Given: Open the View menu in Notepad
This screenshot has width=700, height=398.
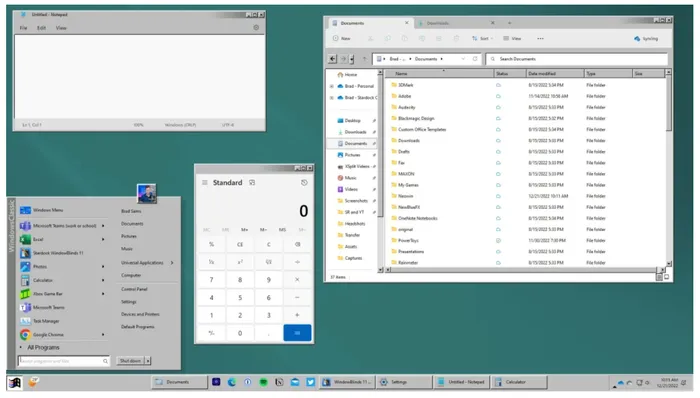Looking at the screenshot, I should pyautogui.click(x=61, y=28).
